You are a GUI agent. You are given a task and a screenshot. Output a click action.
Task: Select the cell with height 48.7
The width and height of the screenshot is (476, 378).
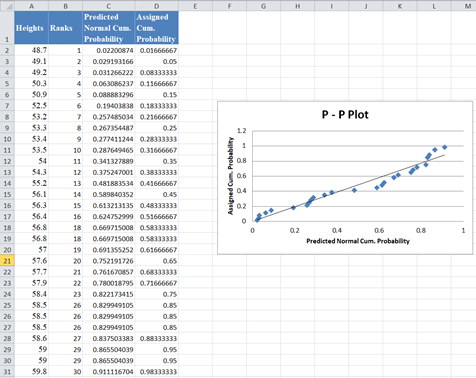(x=31, y=50)
